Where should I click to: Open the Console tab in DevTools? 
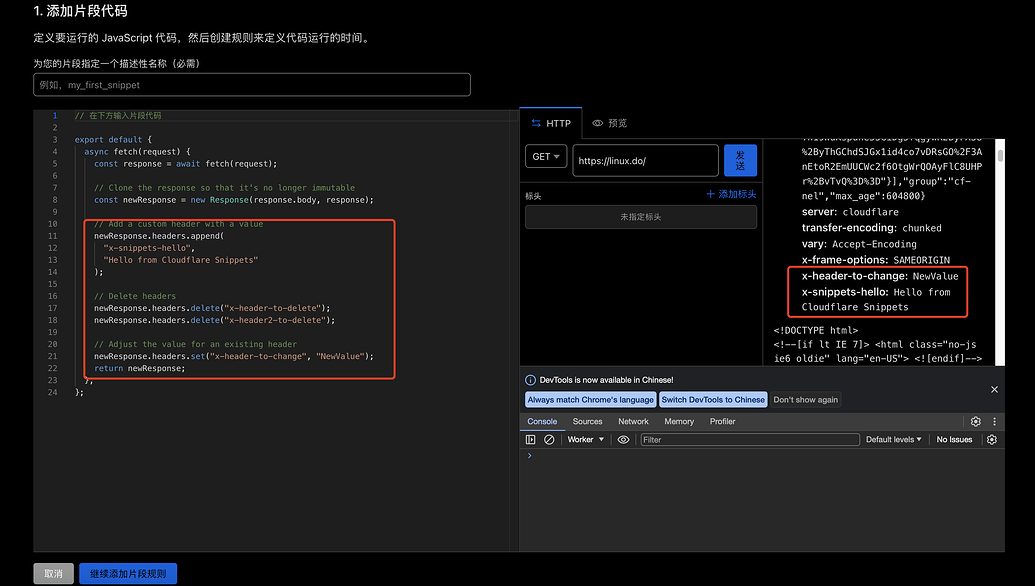542,421
